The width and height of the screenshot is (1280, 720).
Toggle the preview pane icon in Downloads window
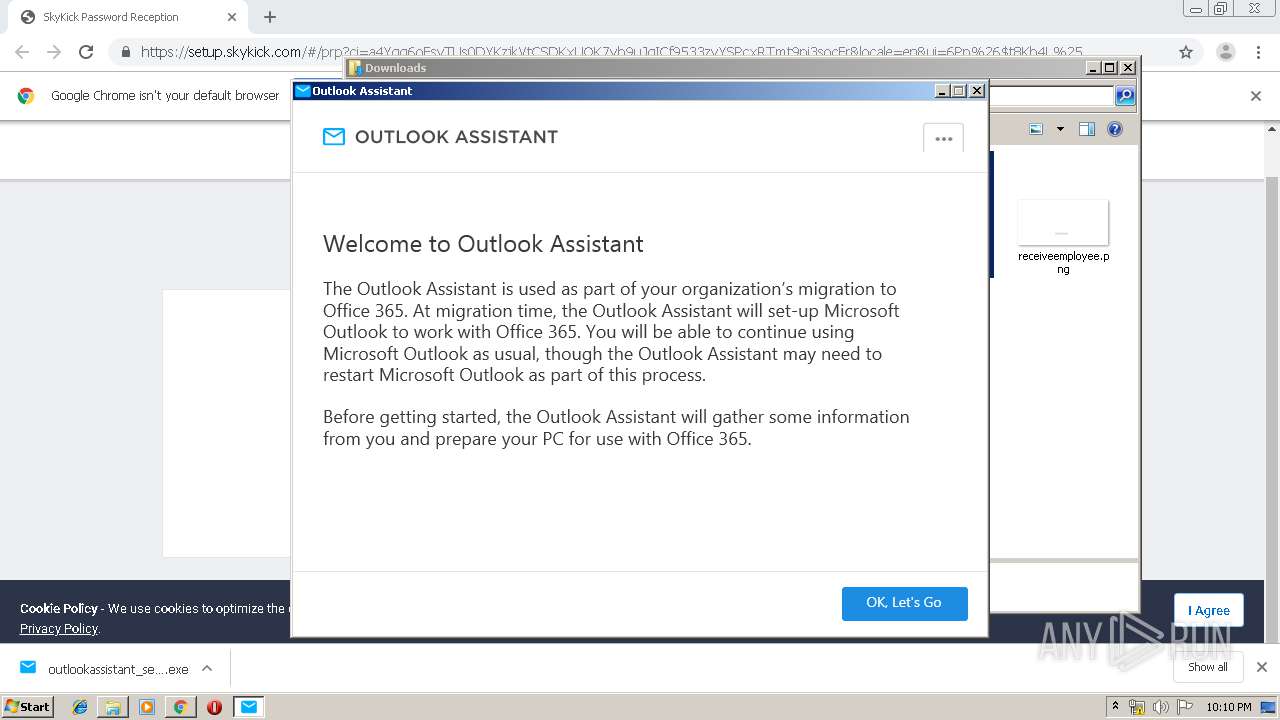coord(1087,129)
